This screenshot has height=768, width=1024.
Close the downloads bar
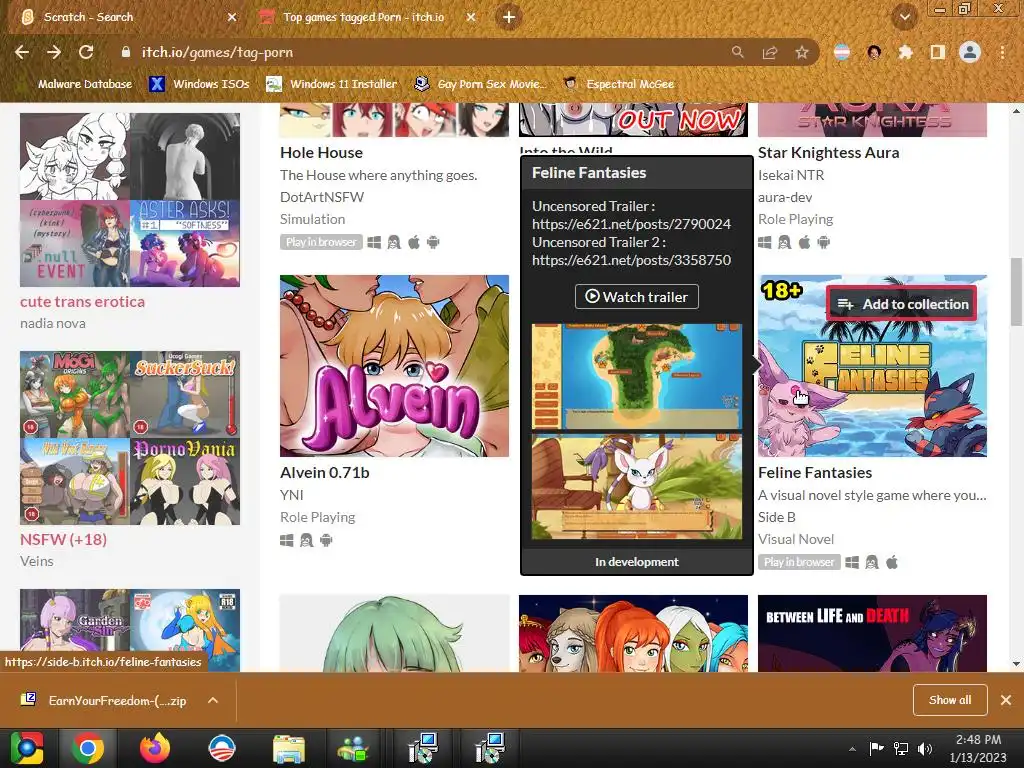[1006, 700]
